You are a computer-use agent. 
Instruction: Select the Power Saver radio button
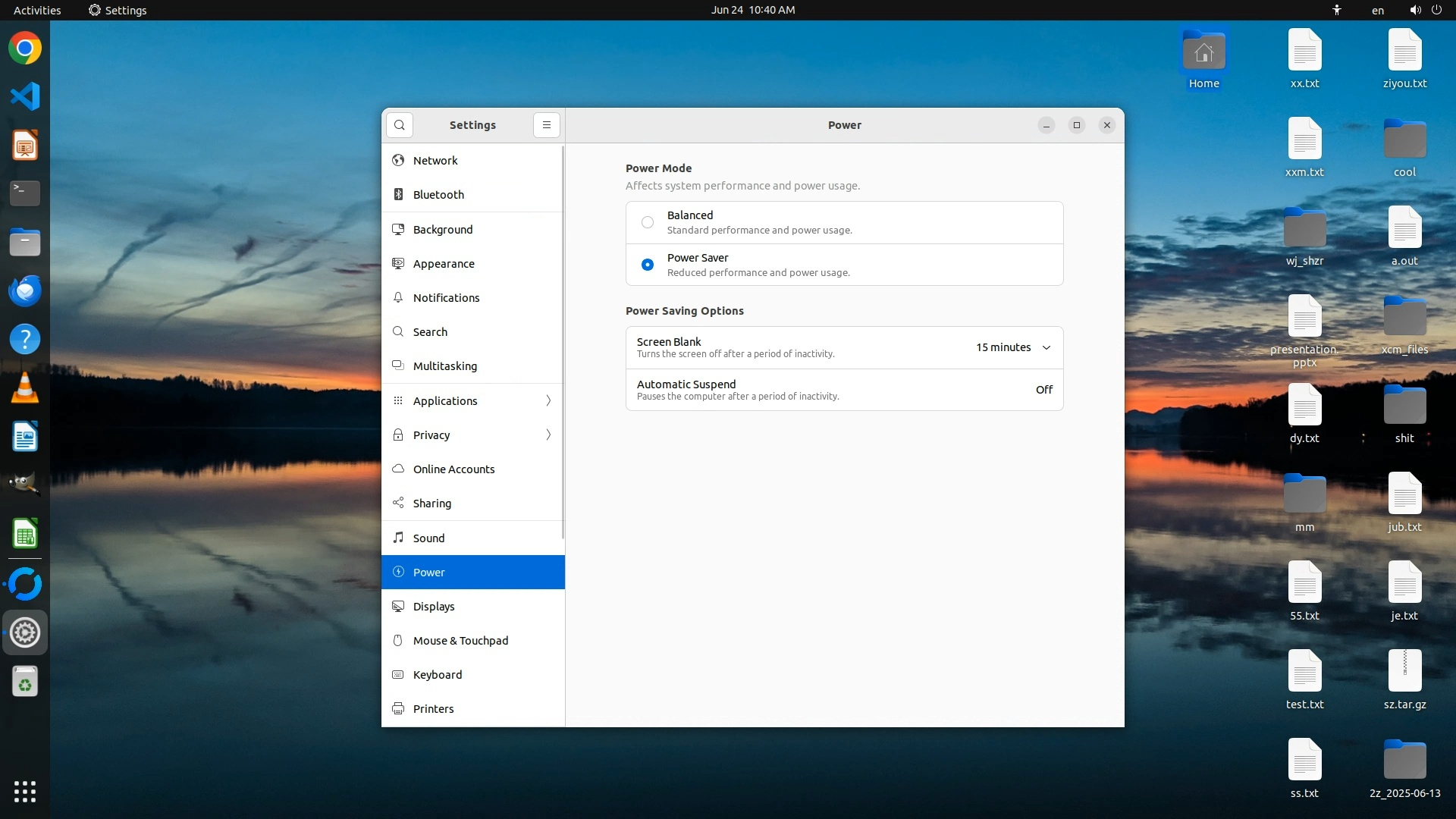click(x=647, y=265)
